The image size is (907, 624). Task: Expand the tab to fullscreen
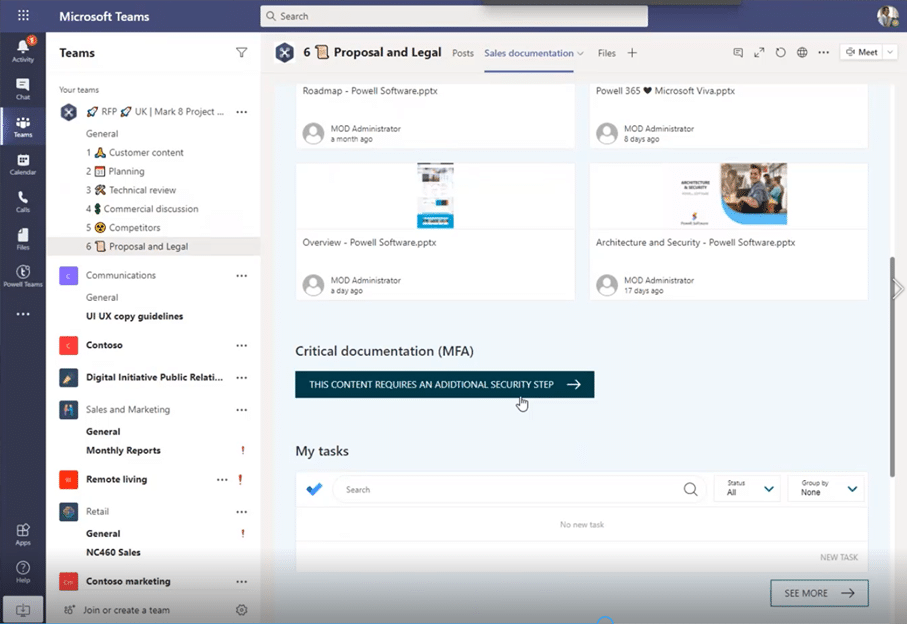pyautogui.click(x=759, y=53)
